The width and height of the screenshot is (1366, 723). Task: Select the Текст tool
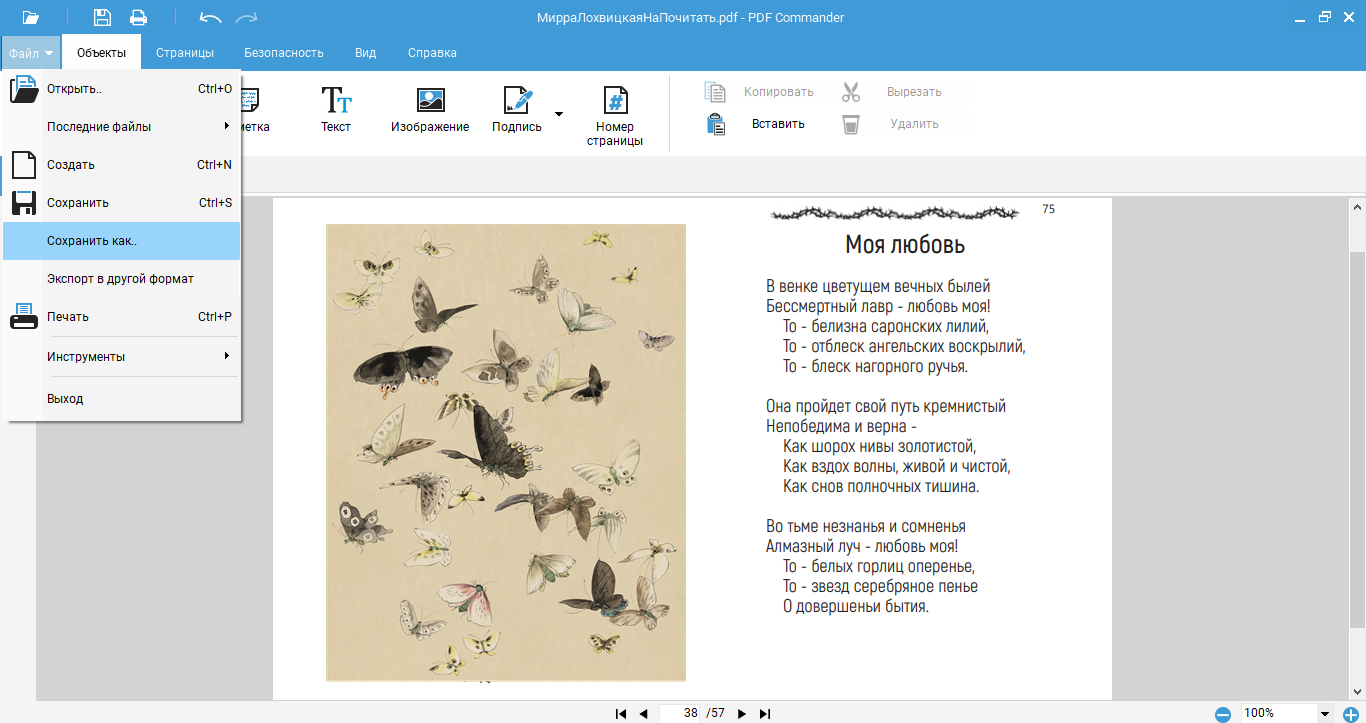coord(336,110)
